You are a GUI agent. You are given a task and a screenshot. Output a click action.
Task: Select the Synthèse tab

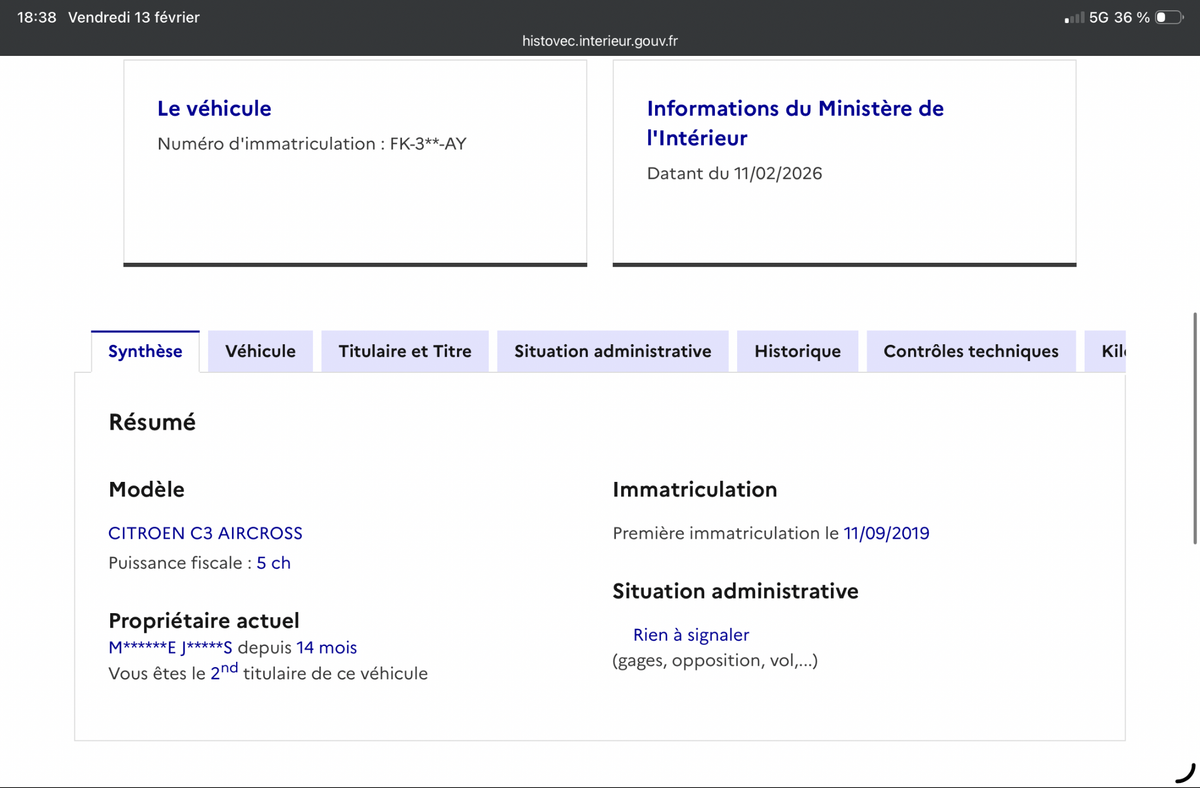[x=145, y=351]
